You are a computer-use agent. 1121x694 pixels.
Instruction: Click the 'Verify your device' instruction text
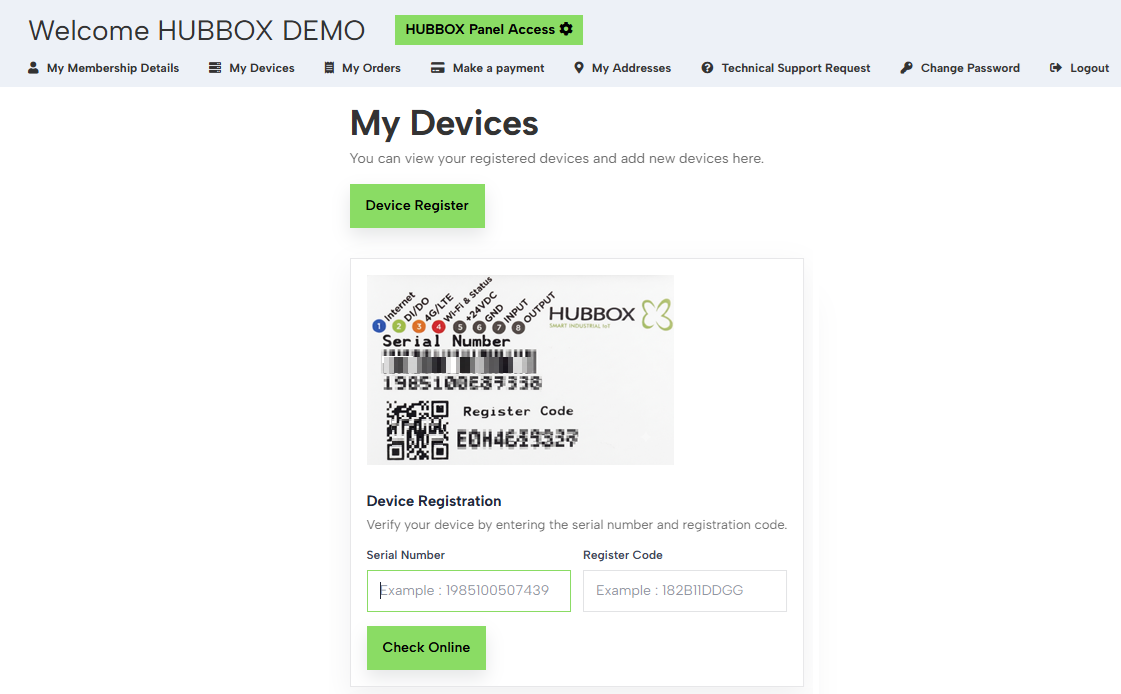(x=577, y=525)
